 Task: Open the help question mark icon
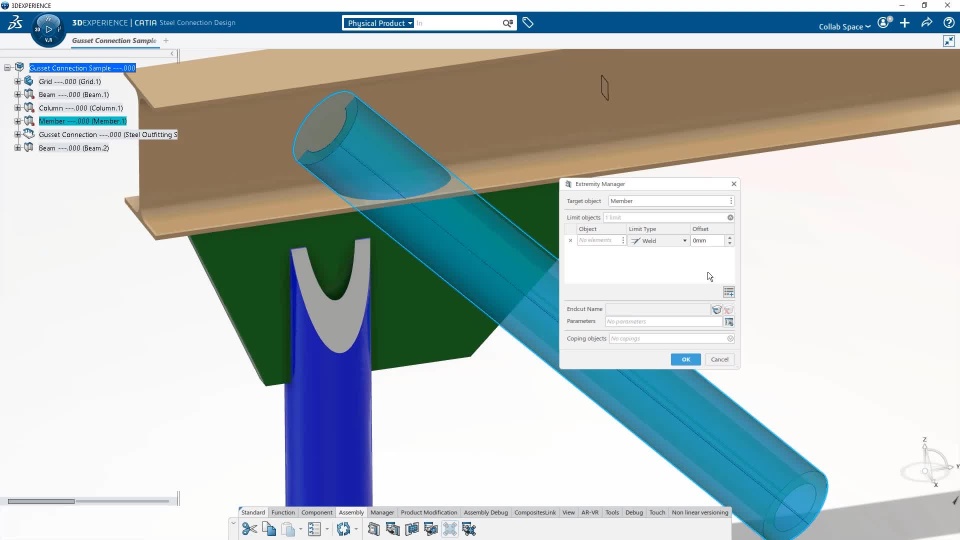949,23
